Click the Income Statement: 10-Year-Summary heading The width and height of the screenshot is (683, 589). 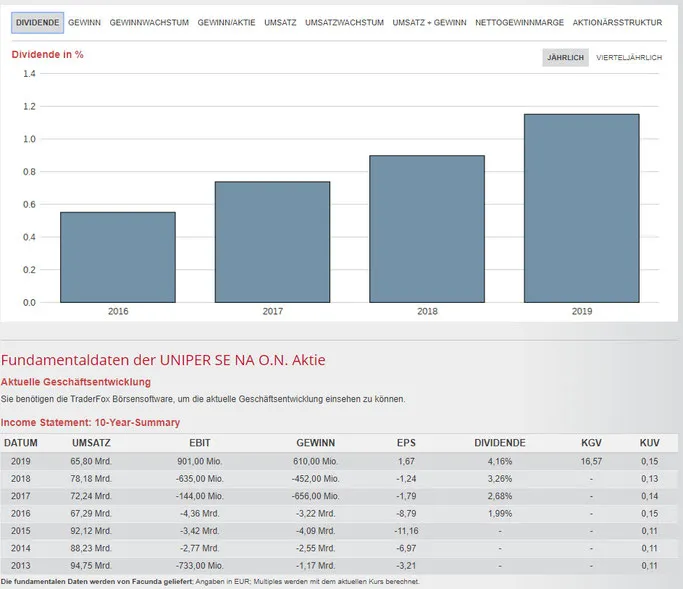[x=90, y=423]
